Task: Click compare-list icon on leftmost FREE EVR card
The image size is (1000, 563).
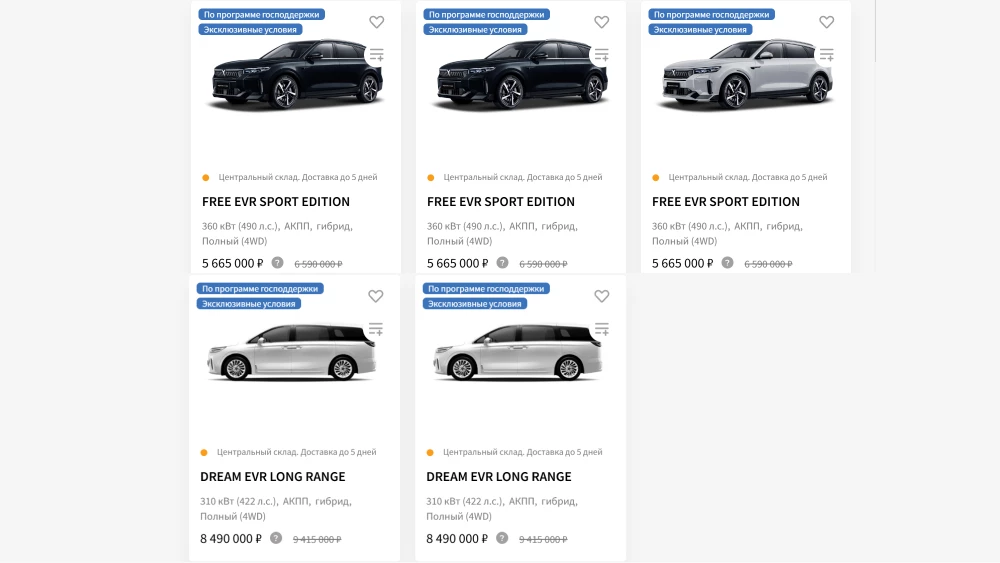Action: pyautogui.click(x=376, y=55)
